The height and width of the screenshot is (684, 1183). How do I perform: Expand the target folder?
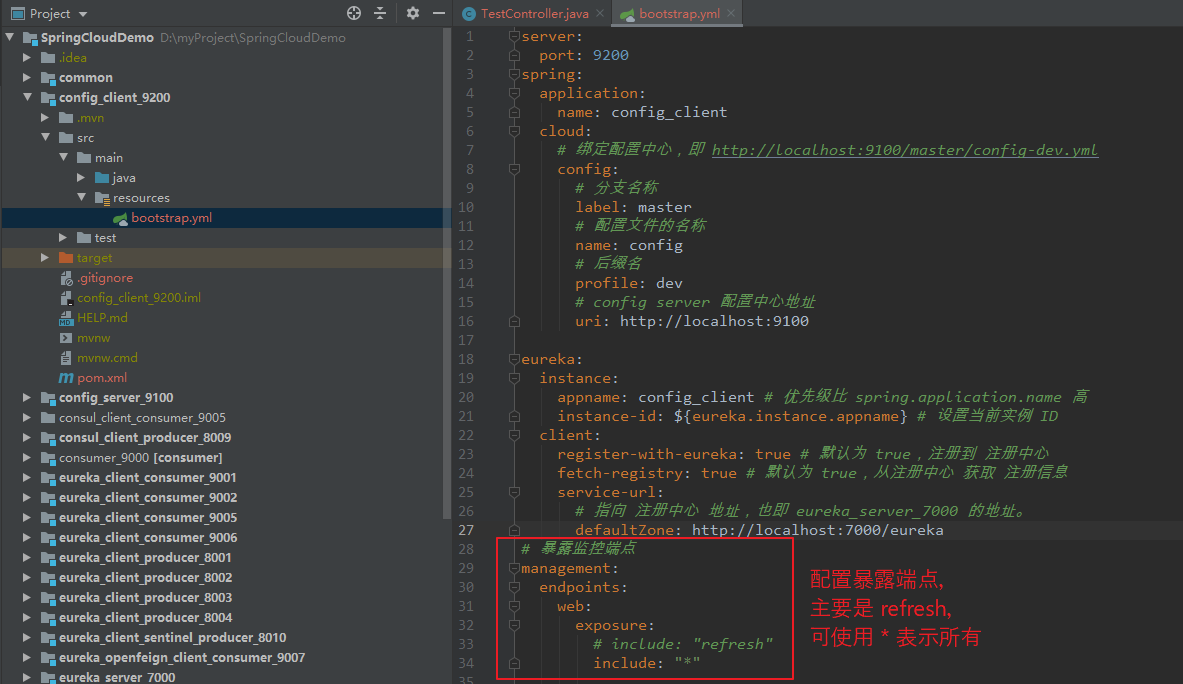[x=46, y=257]
